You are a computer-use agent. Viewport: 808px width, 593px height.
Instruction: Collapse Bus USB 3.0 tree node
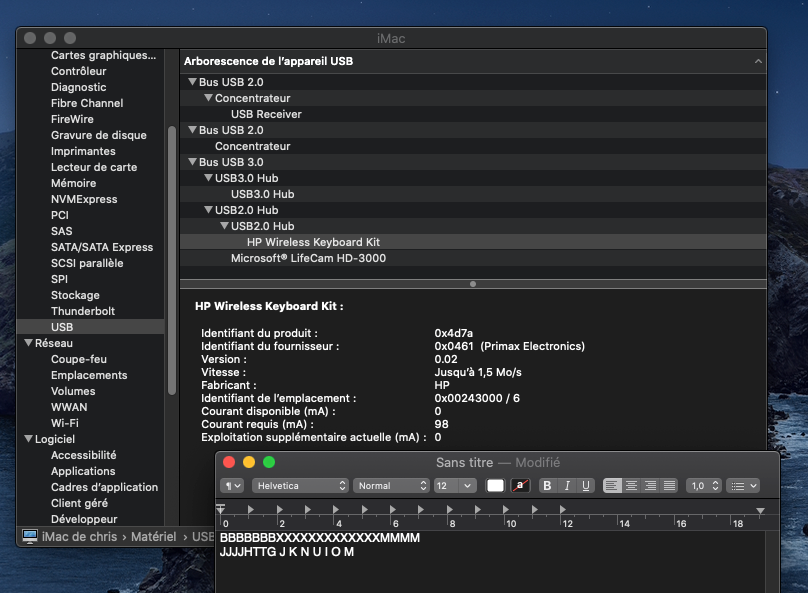pyautogui.click(x=192, y=161)
